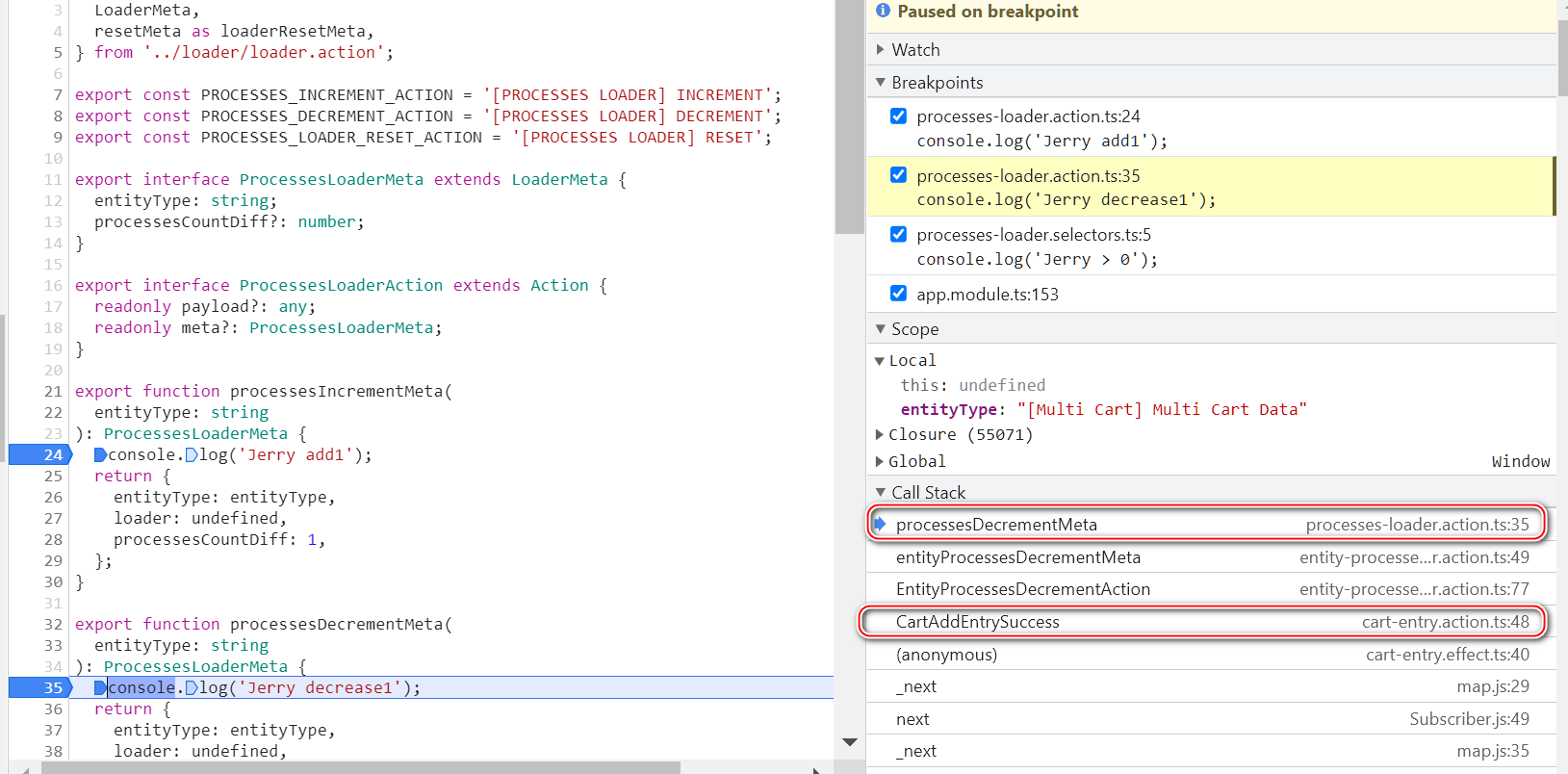This screenshot has height=774, width=1568.
Task: Click line number 21 in the gutter
Action: point(53,391)
